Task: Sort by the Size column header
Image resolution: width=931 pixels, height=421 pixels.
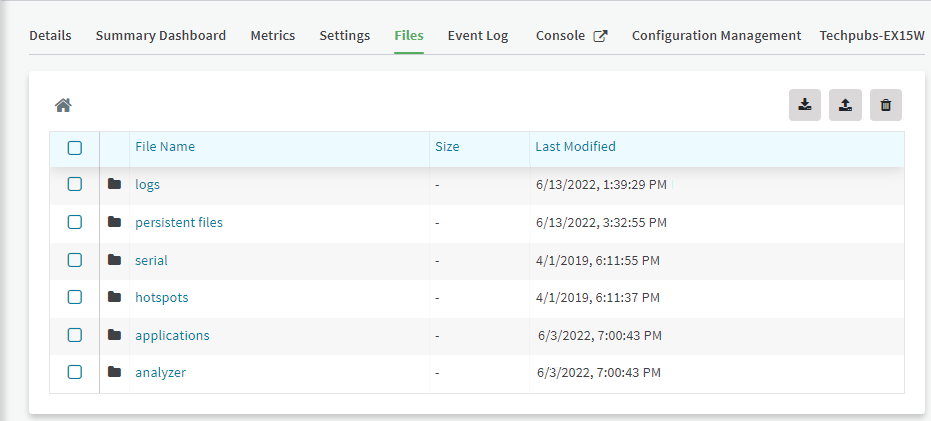Action: tap(447, 146)
